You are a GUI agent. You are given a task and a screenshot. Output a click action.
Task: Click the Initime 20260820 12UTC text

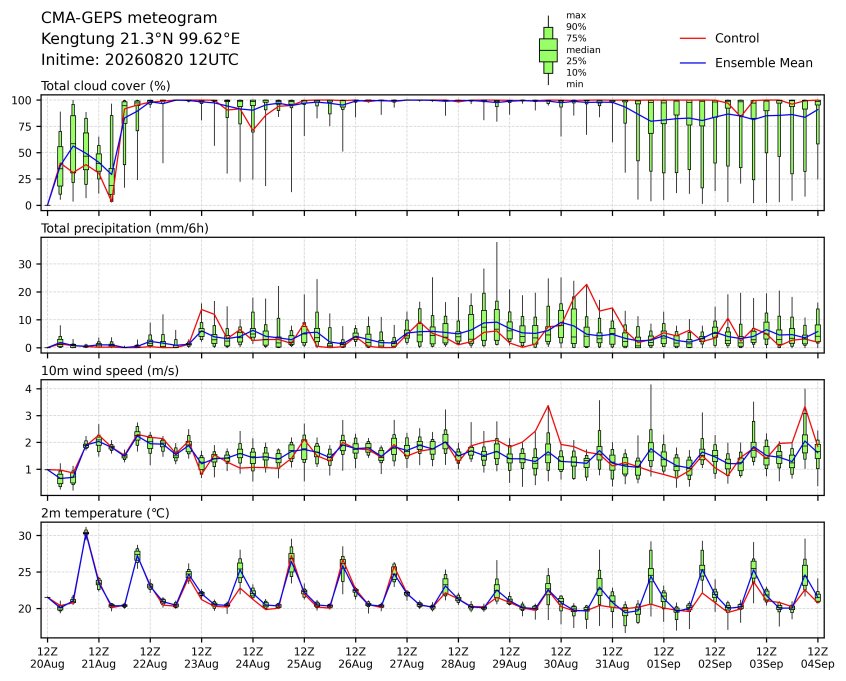[x=140, y=59]
